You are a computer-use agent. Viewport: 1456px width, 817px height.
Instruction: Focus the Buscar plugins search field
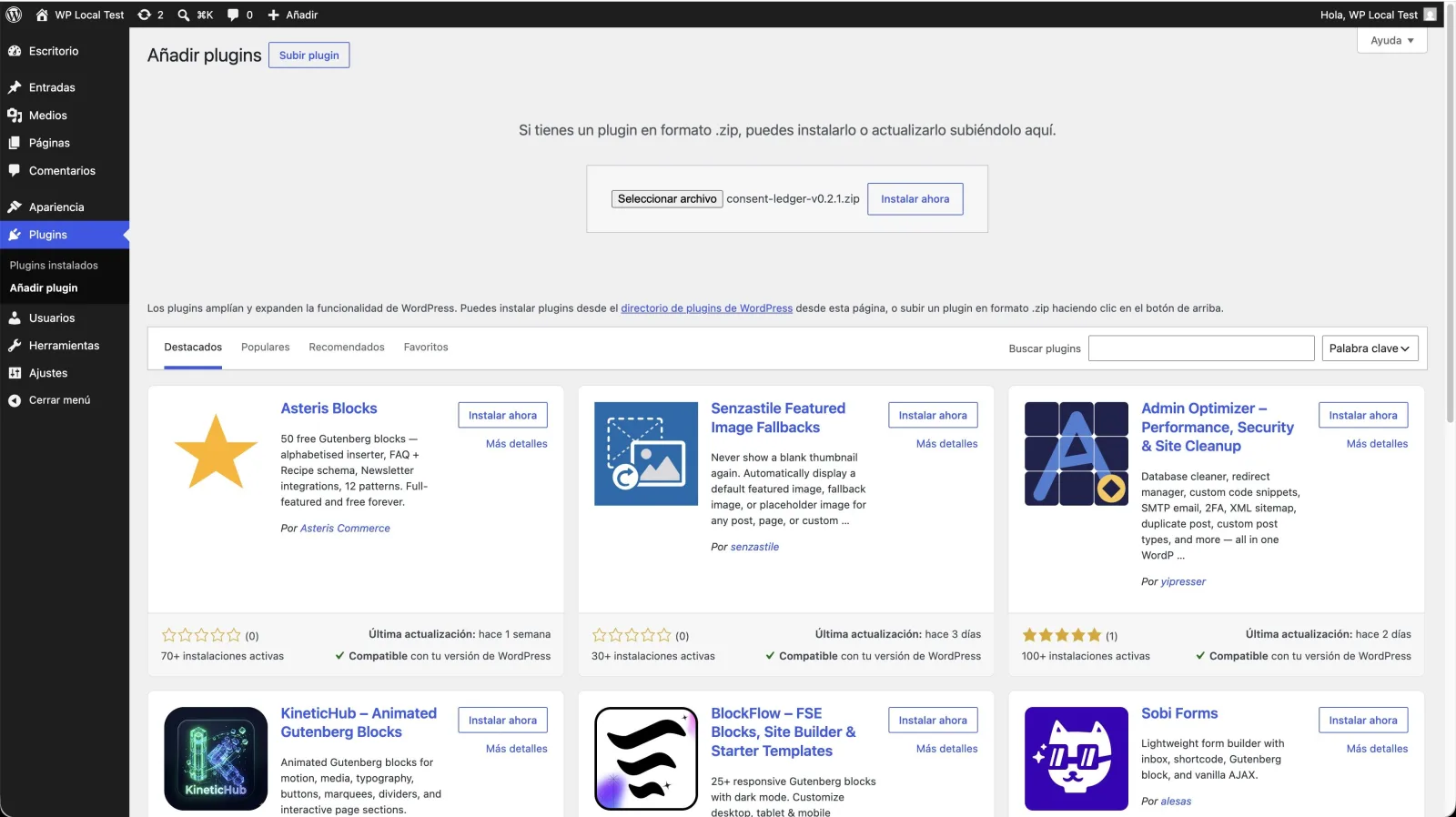[1201, 348]
